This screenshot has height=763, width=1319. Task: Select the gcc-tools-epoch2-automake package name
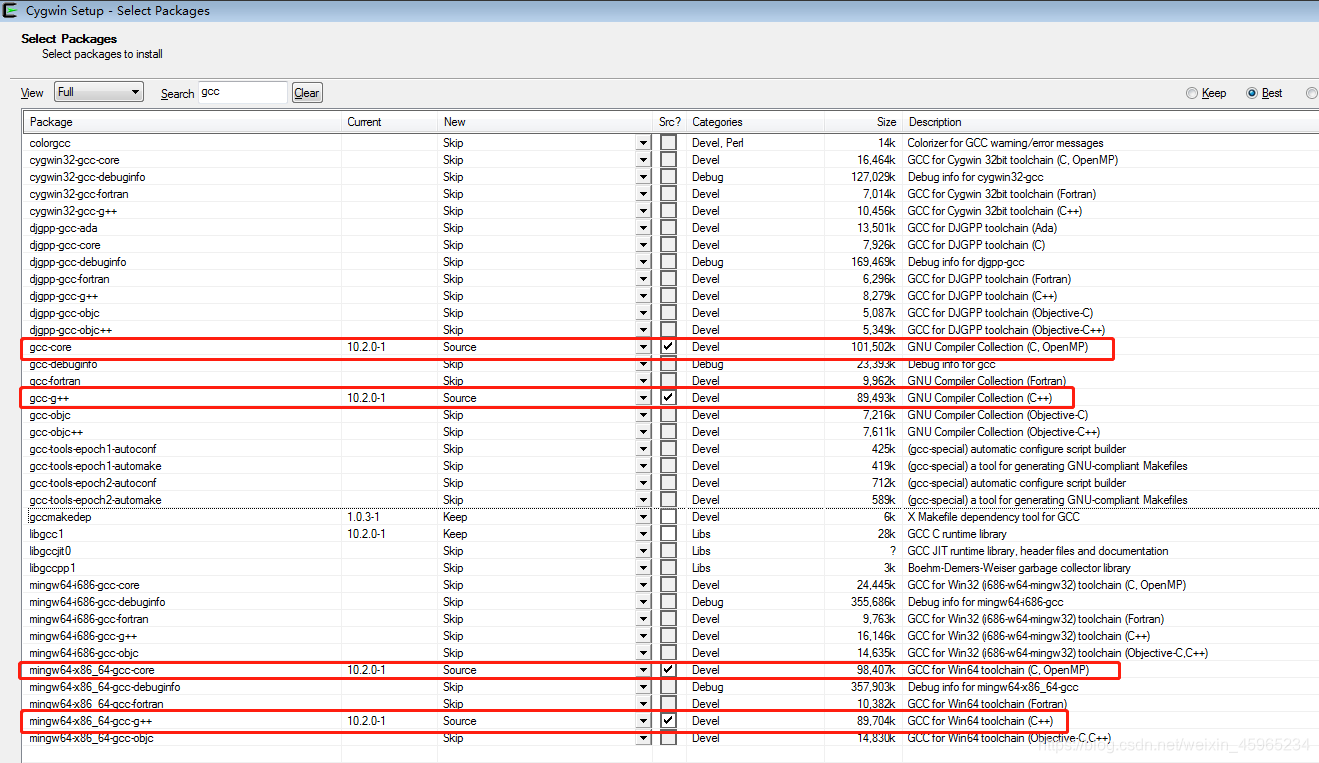(x=95, y=500)
